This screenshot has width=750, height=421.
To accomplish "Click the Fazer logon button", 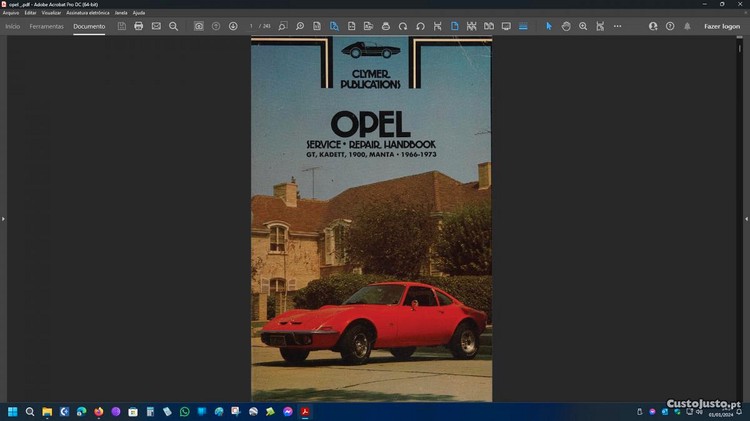I will tap(722, 26).
